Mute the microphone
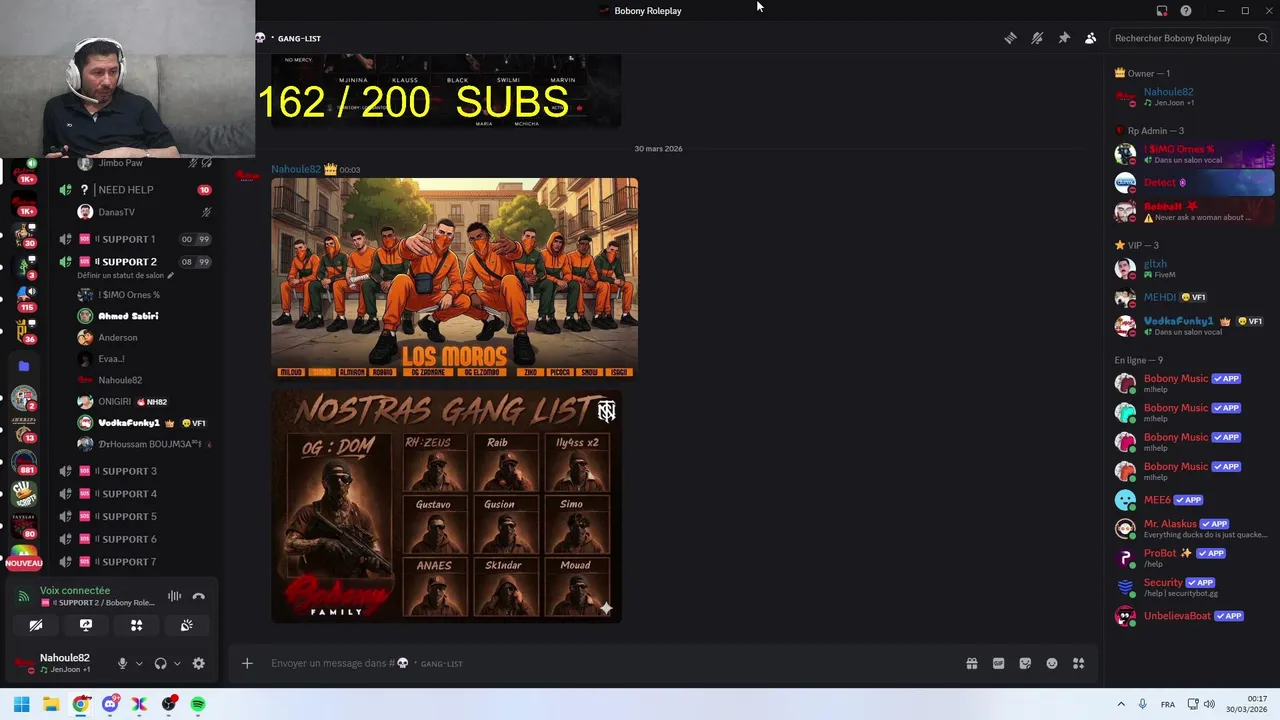The height and width of the screenshot is (720, 1280). point(122,663)
